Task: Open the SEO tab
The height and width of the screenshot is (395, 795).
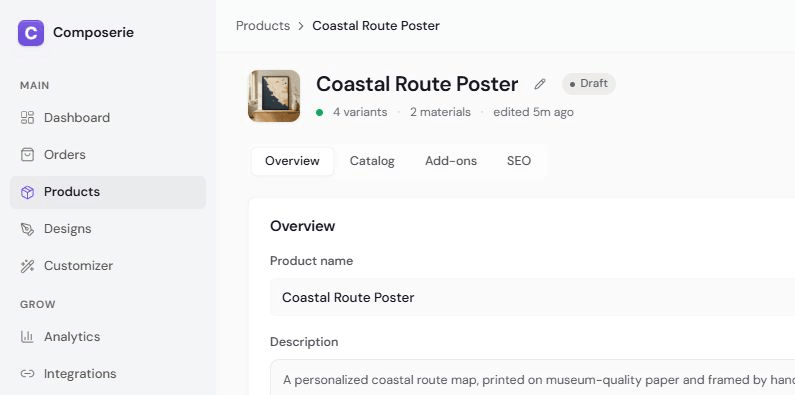Action: (519, 161)
